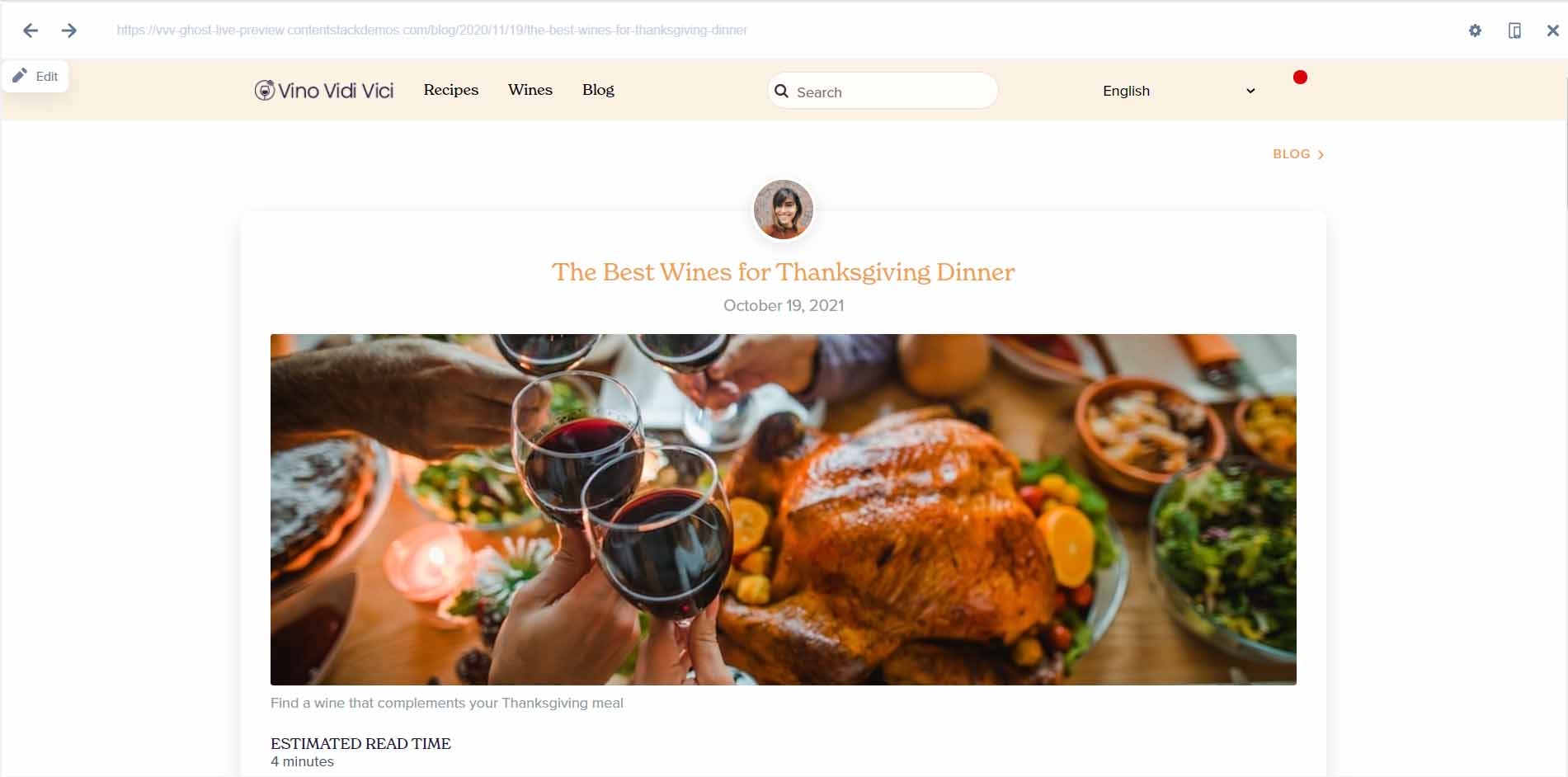Go back with the left arrow

point(31,31)
